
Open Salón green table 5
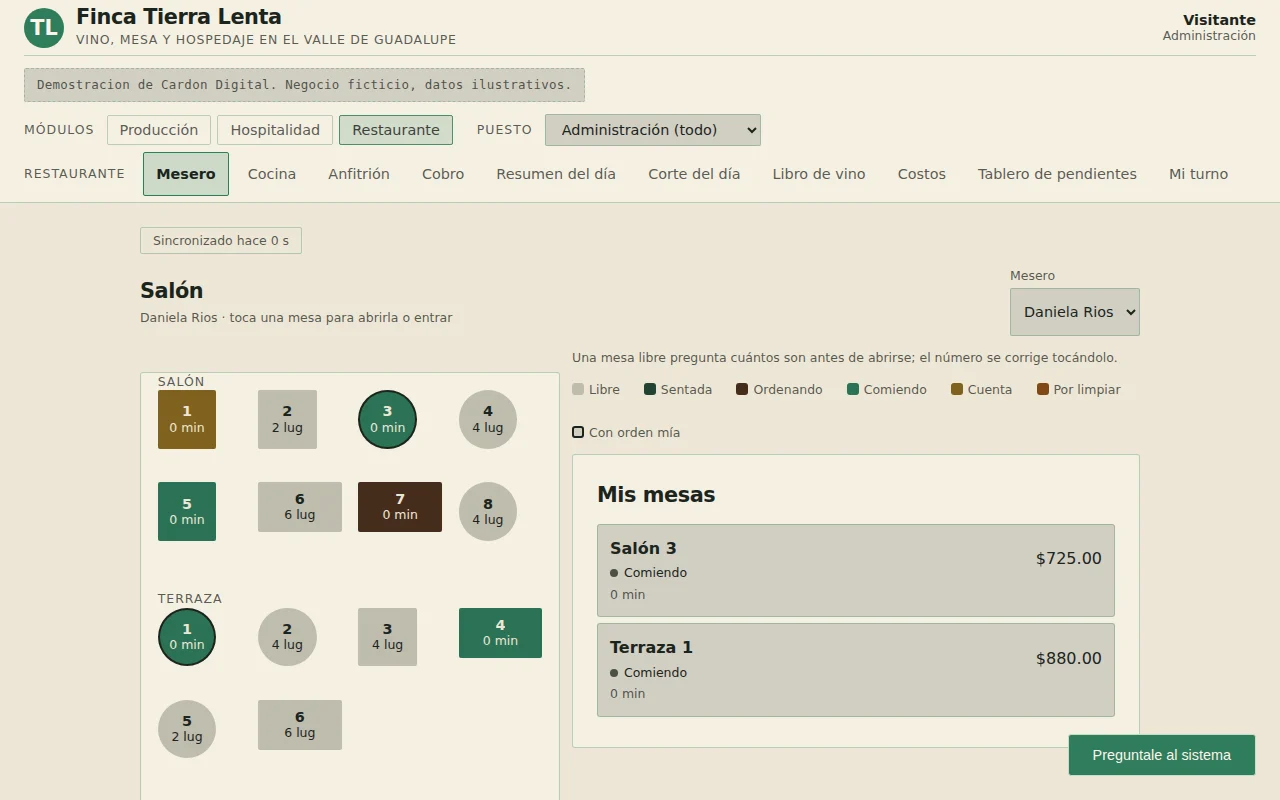coord(187,511)
